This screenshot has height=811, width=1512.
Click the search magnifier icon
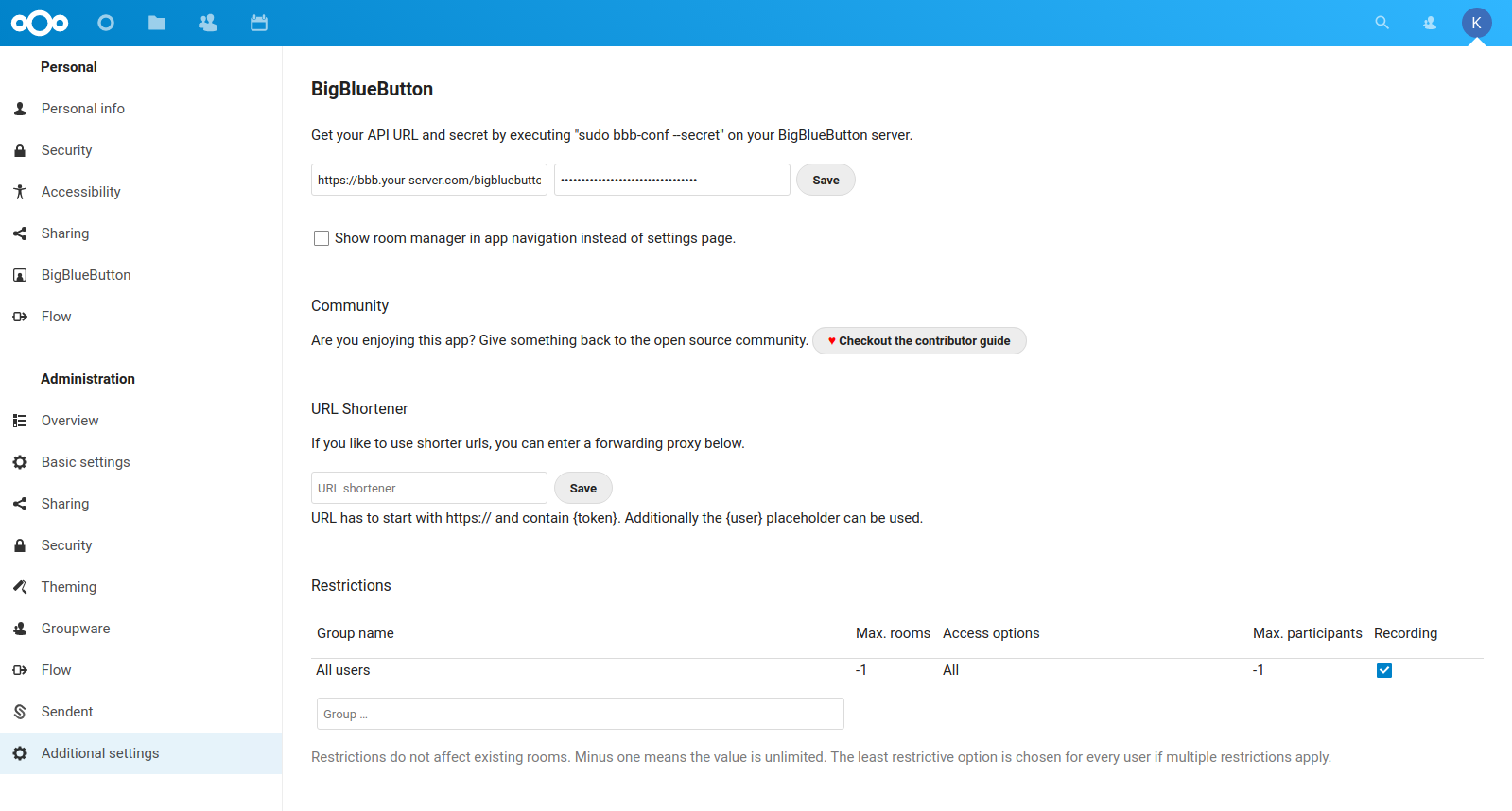coord(1382,23)
